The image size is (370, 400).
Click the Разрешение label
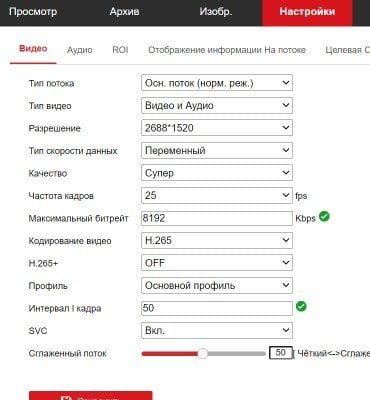pos(55,128)
